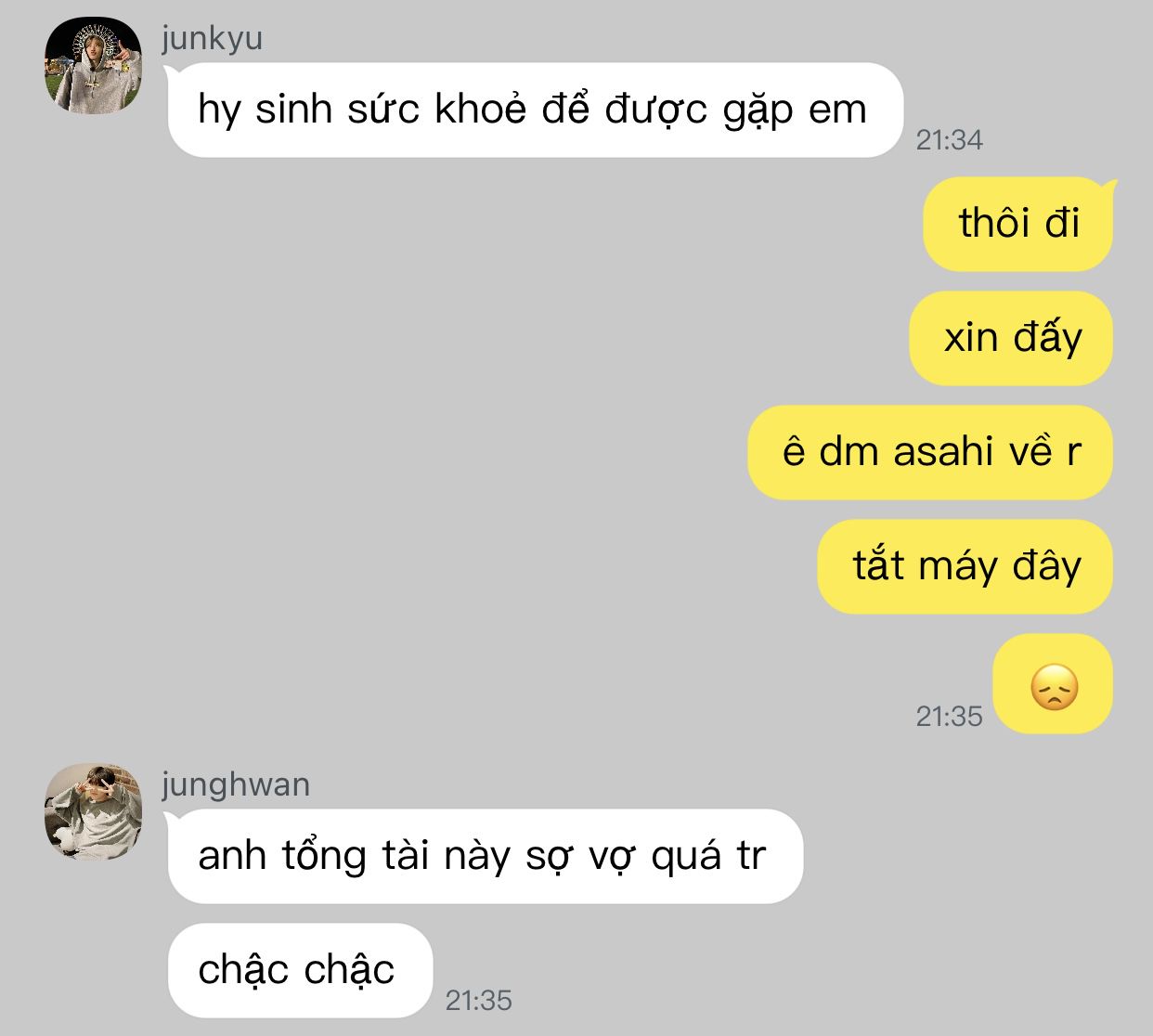Tap the sad face emoji message
1153x1036 pixels.
click(1053, 683)
